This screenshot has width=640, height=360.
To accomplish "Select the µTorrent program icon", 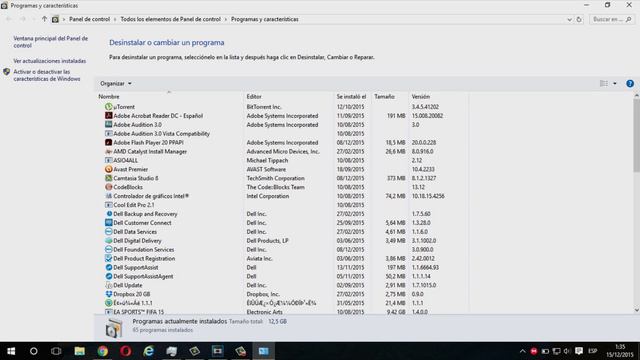I will point(109,107).
